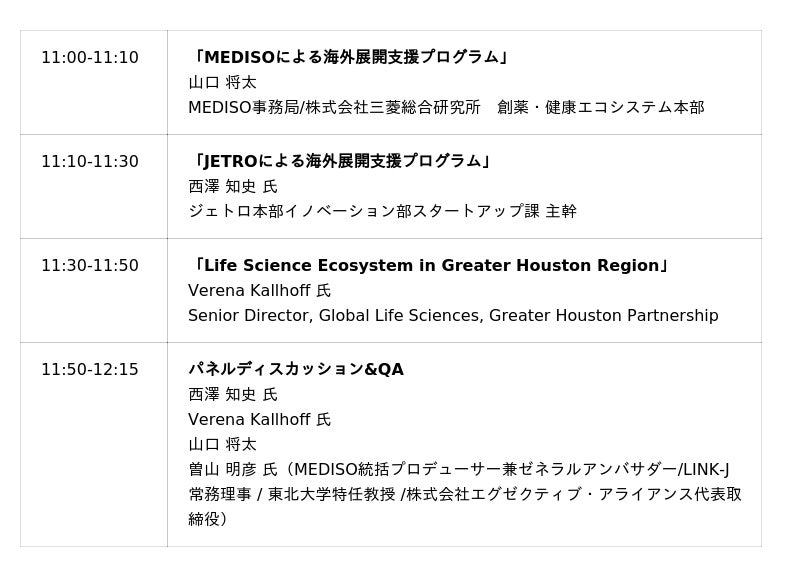Image resolution: width=800 pixels, height=577 pixels.
Task: Select the 11:50-12:15 time cell
Action: [90, 370]
